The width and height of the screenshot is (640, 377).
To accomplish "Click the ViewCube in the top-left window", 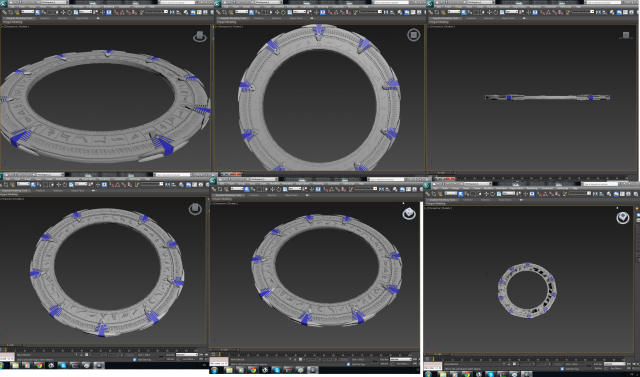I will click(200, 36).
